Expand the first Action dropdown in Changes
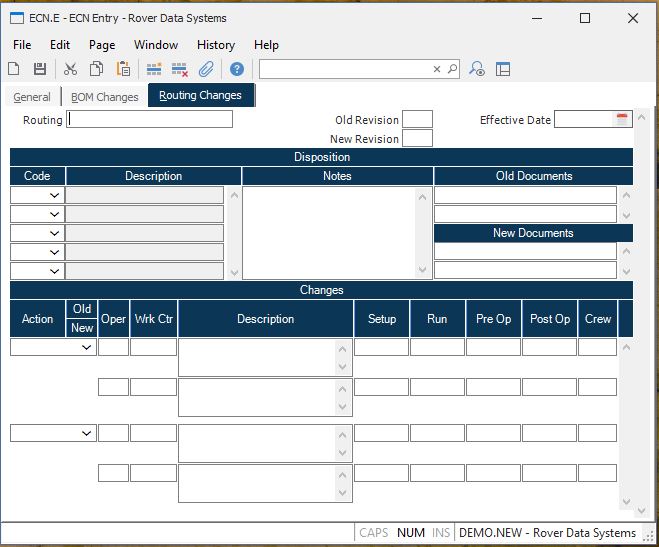Viewport: 659px width, 547px height. pyautogui.click(x=87, y=347)
